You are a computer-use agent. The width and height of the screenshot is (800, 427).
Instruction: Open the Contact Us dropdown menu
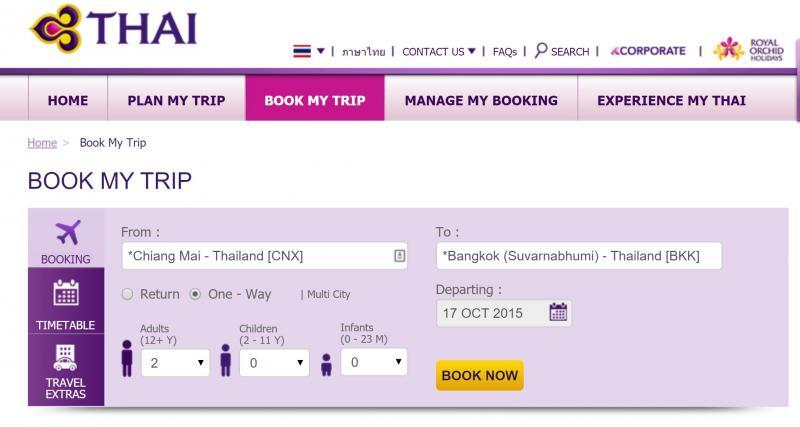coord(439,52)
